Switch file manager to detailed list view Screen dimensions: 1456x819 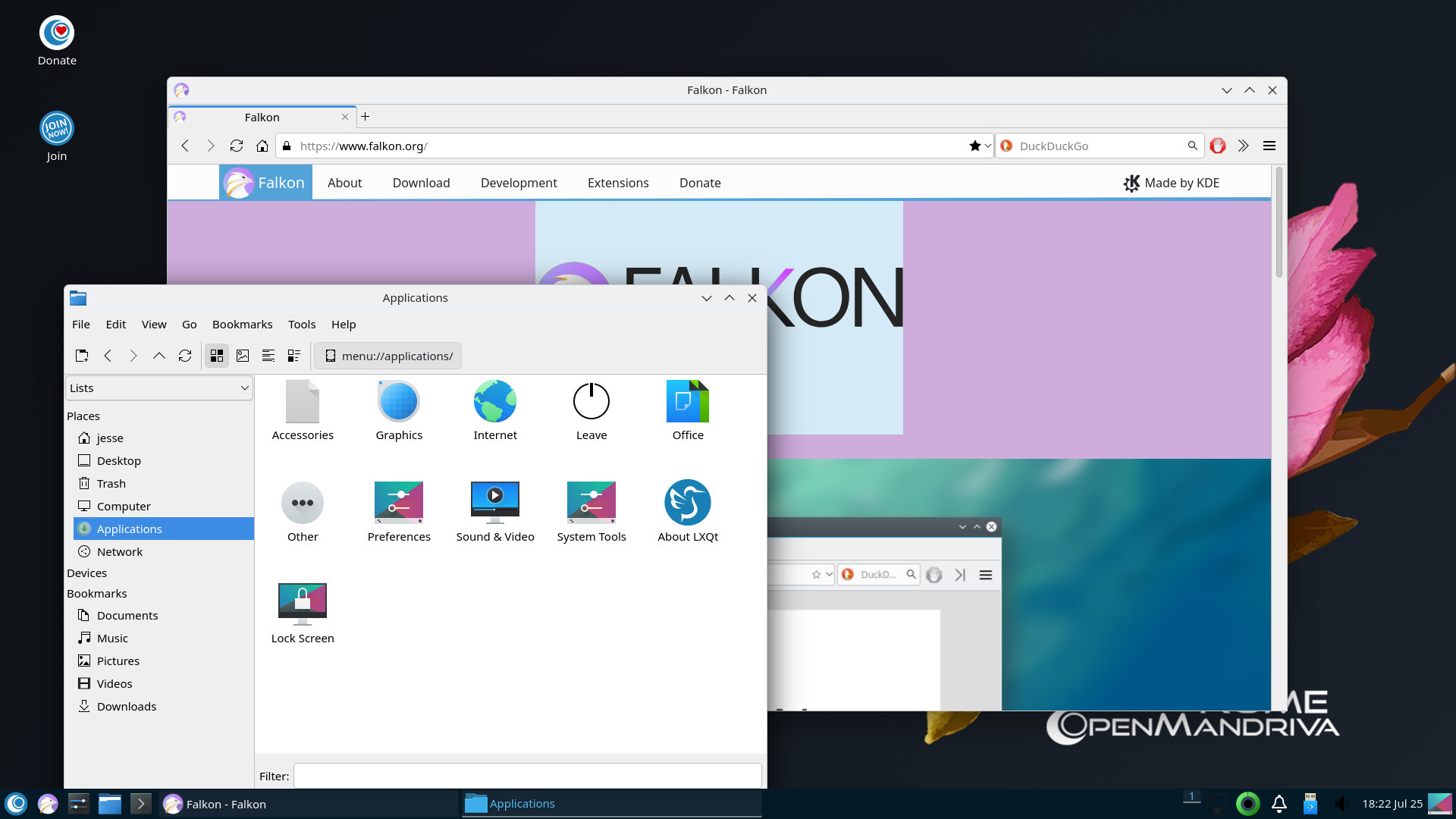point(294,356)
